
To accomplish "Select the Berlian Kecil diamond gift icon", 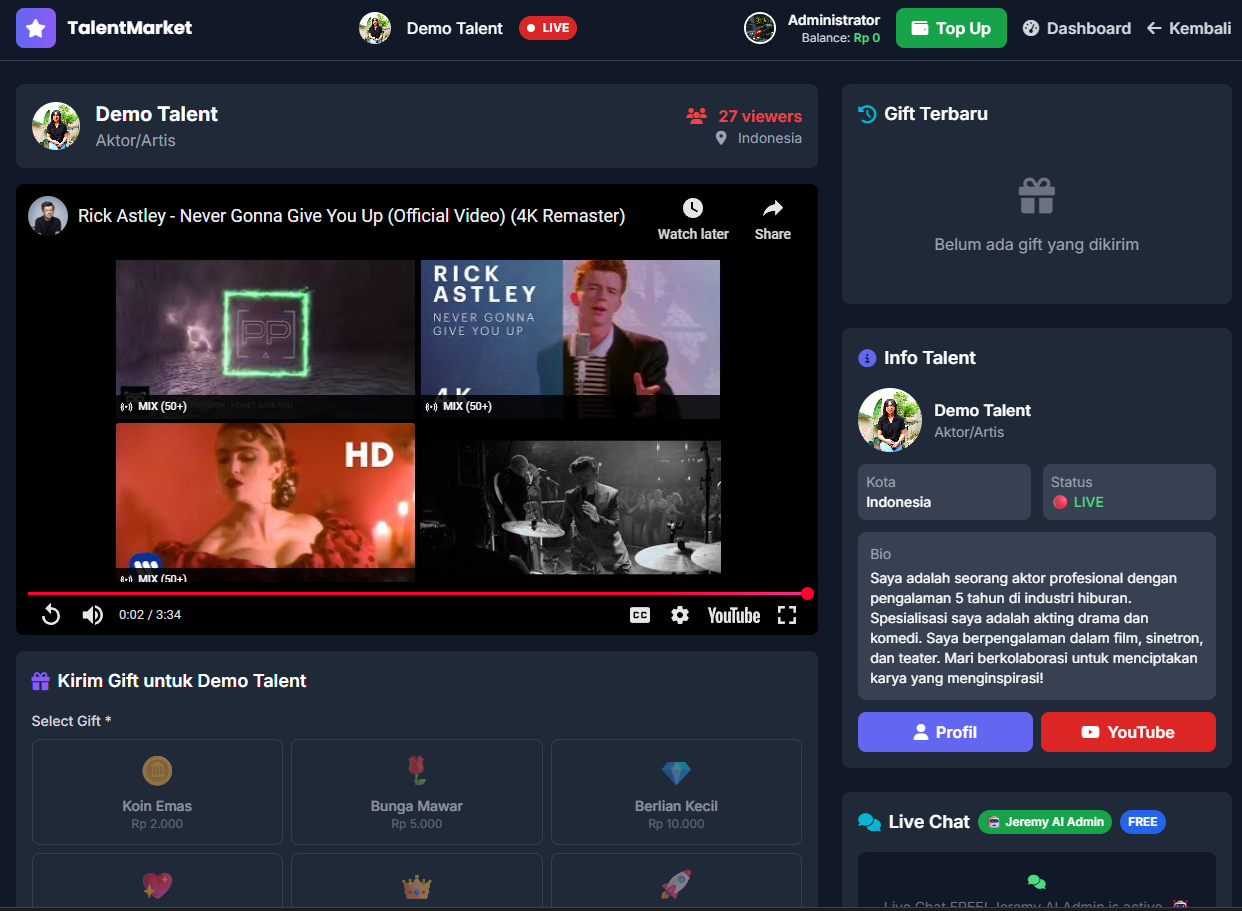I will click(x=676, y=770).
